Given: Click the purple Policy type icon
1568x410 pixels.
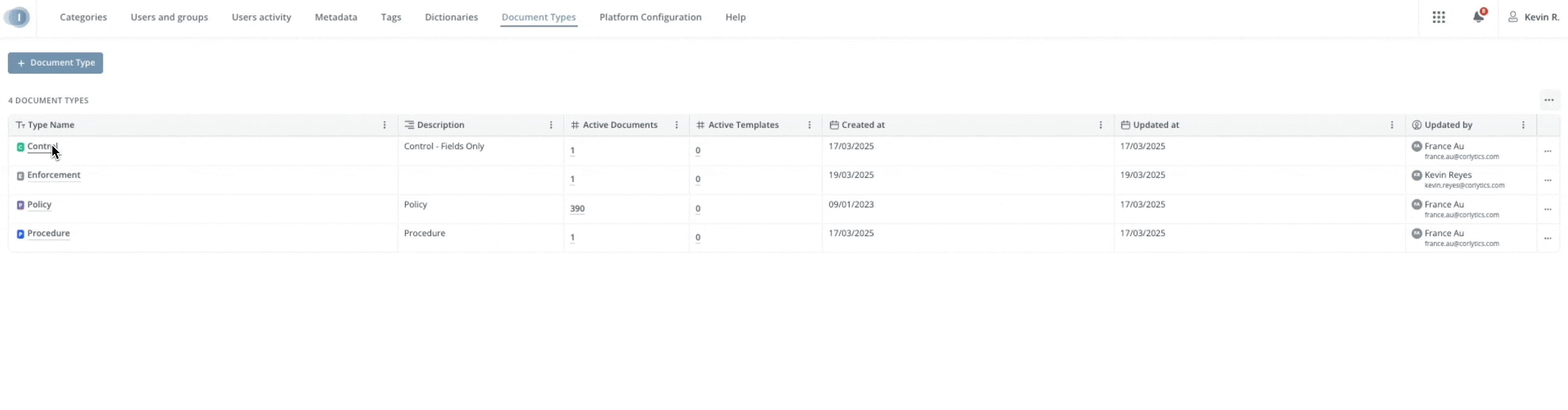Looking at the screenshot, I should tap(20, 205).
